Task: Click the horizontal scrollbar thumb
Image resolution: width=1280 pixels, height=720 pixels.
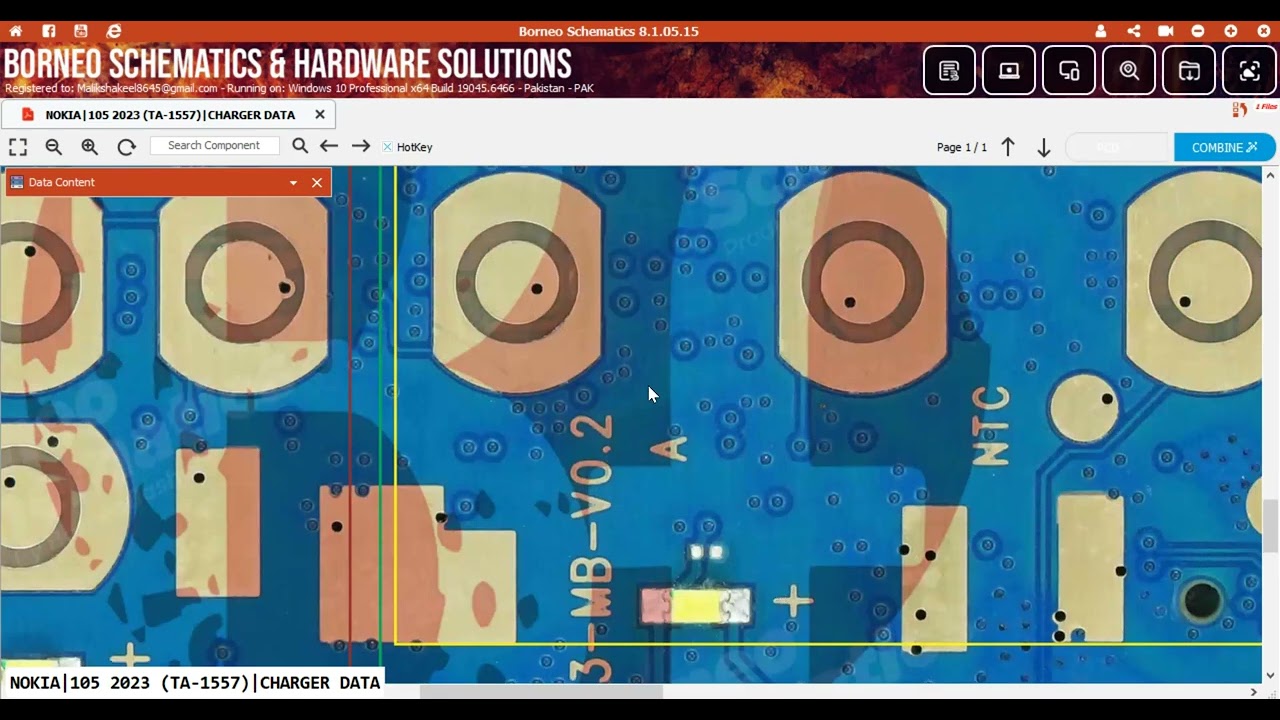Action: pos(541,692)
